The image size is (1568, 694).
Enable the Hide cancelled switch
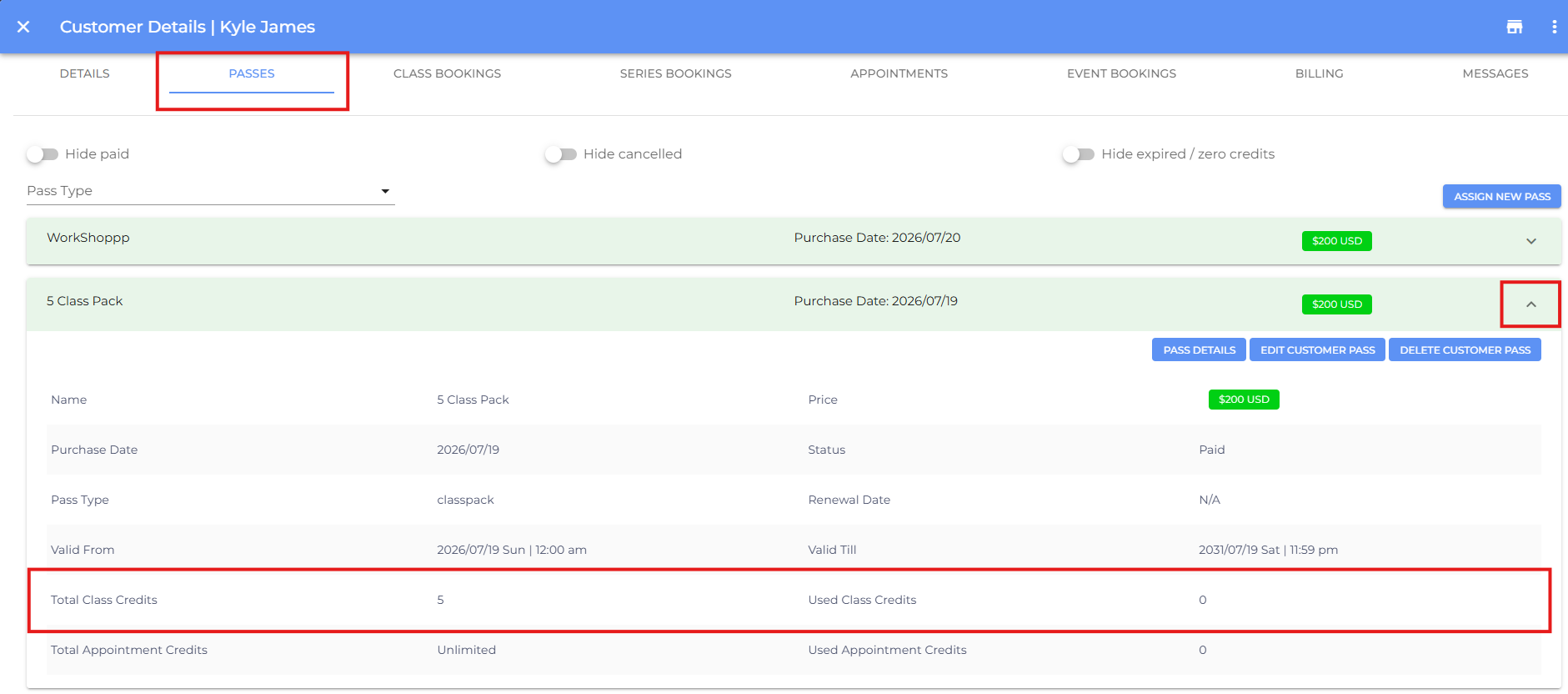click(x=561, y=154)
